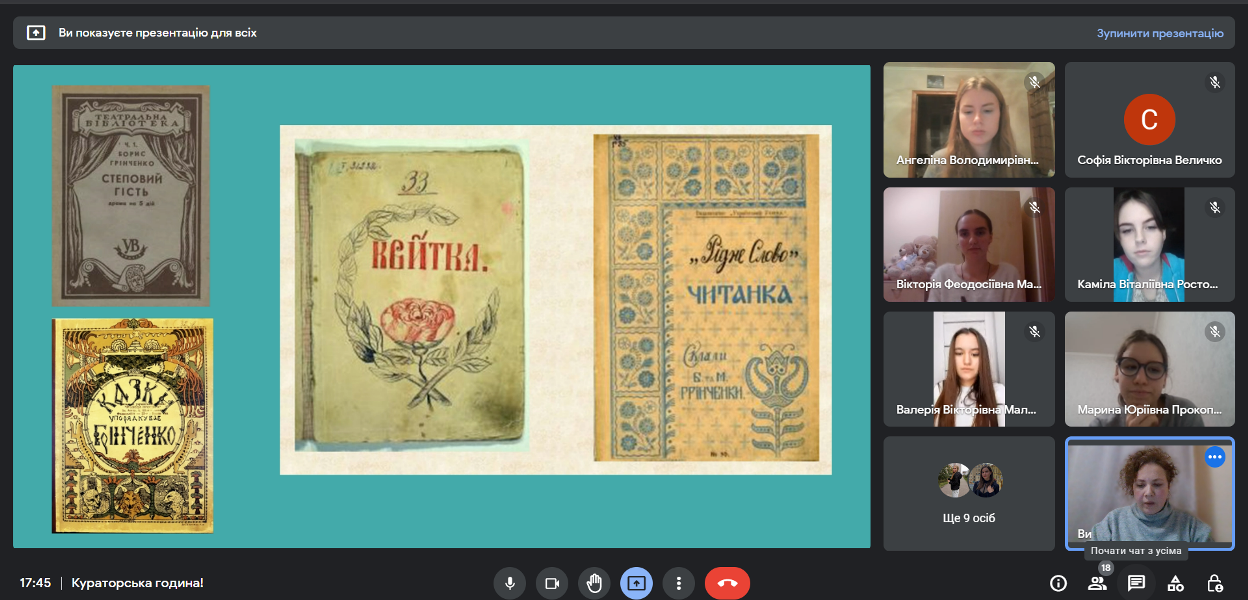The image size is (1248, 600).
Task: Toggle the microphone button
Action: pyautogui.click(x=510, y=583)
